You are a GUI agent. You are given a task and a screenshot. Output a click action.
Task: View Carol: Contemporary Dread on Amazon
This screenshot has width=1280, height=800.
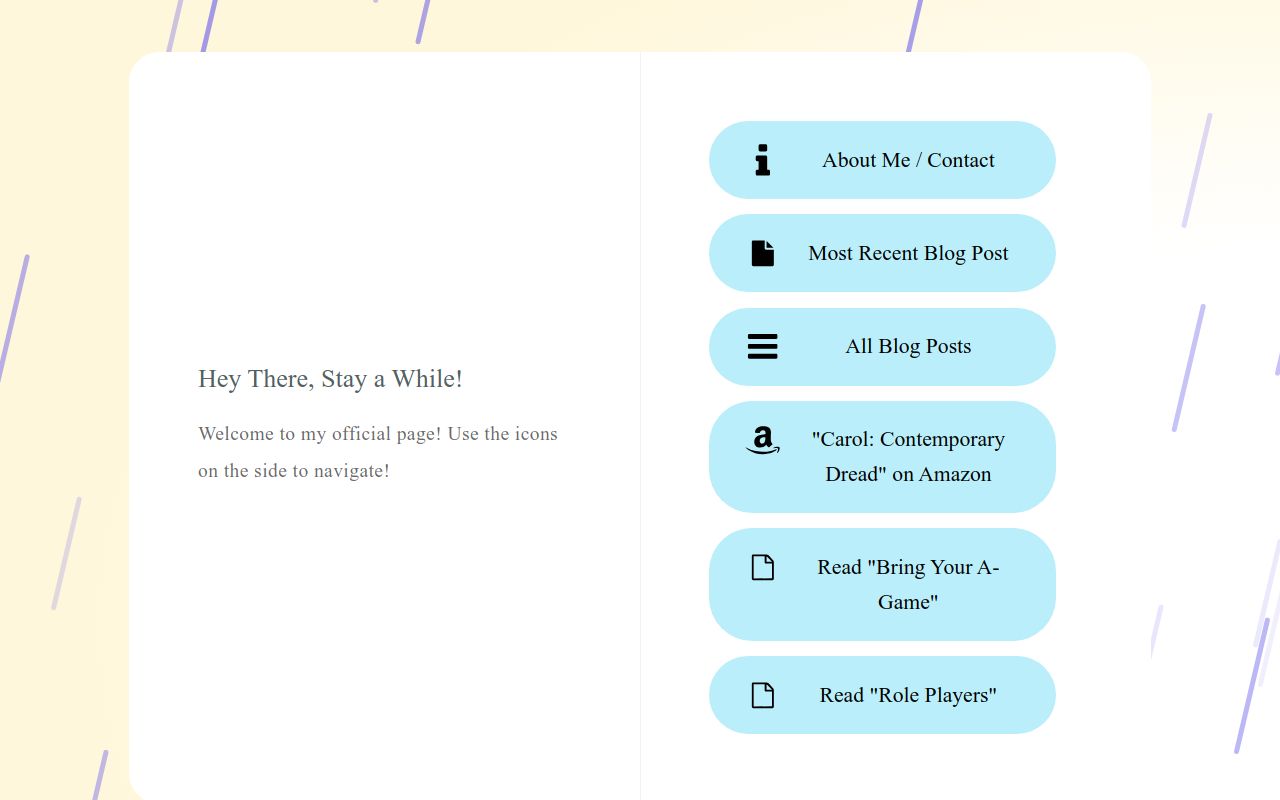point(882,456)
